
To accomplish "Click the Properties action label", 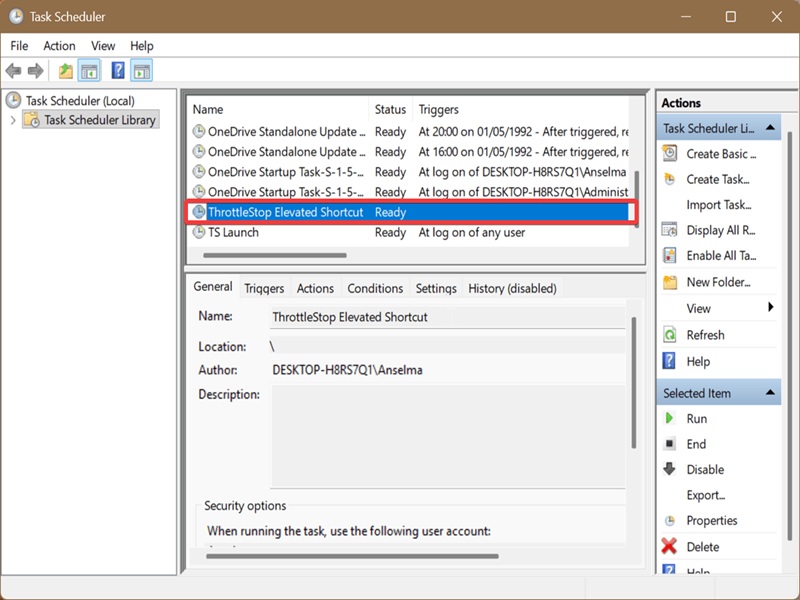I will coord(712,520).
